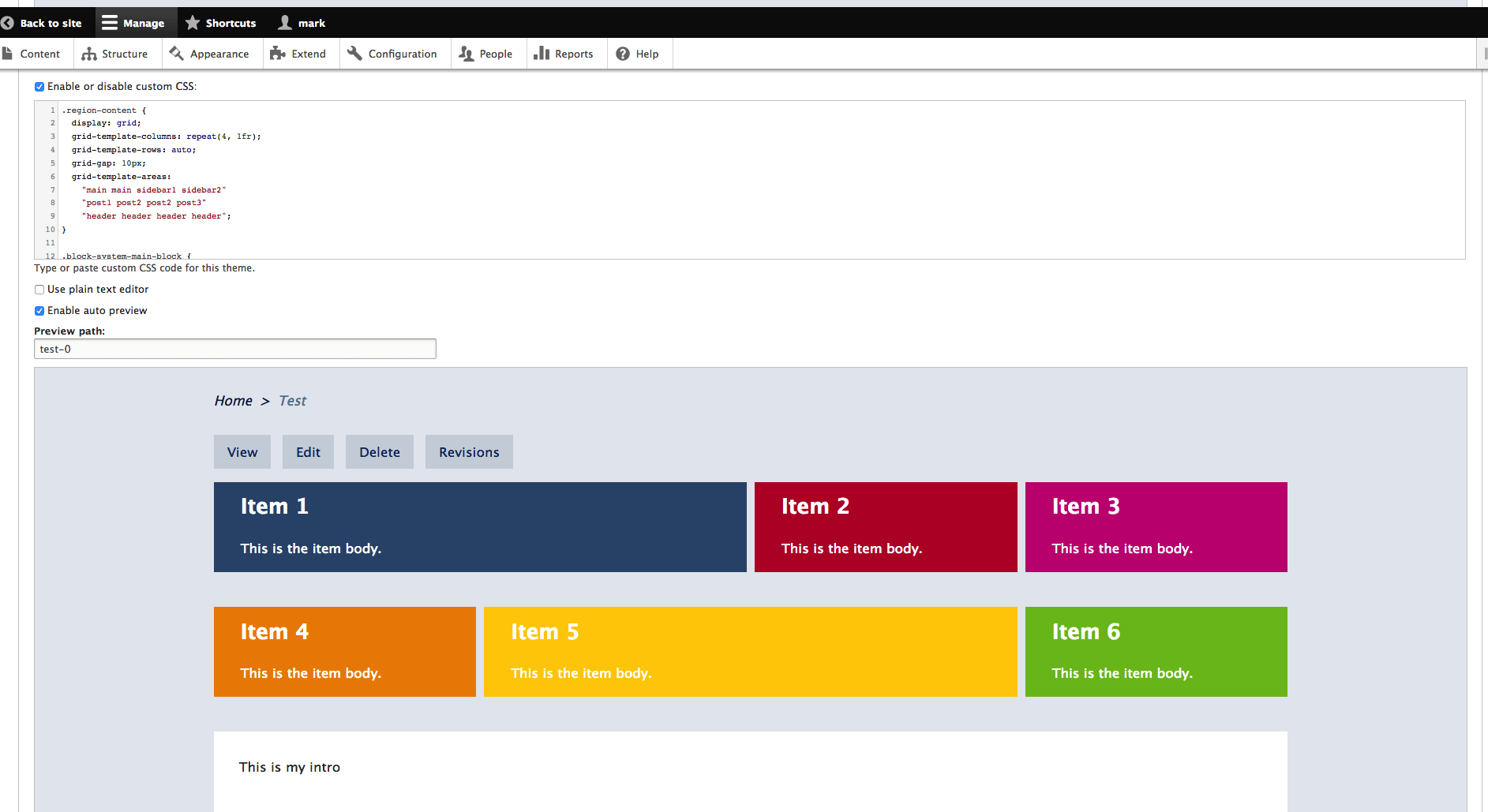This screenshot has width=1488, height=812.
Task: Disable the custom CSS checkbox
Action: (x=39, y=87)
